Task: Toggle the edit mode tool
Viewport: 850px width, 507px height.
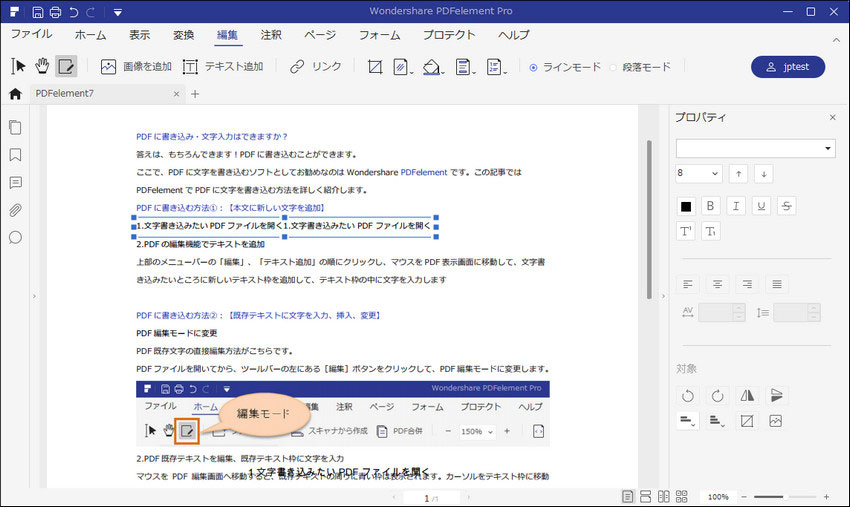Action: click(66, 66)
